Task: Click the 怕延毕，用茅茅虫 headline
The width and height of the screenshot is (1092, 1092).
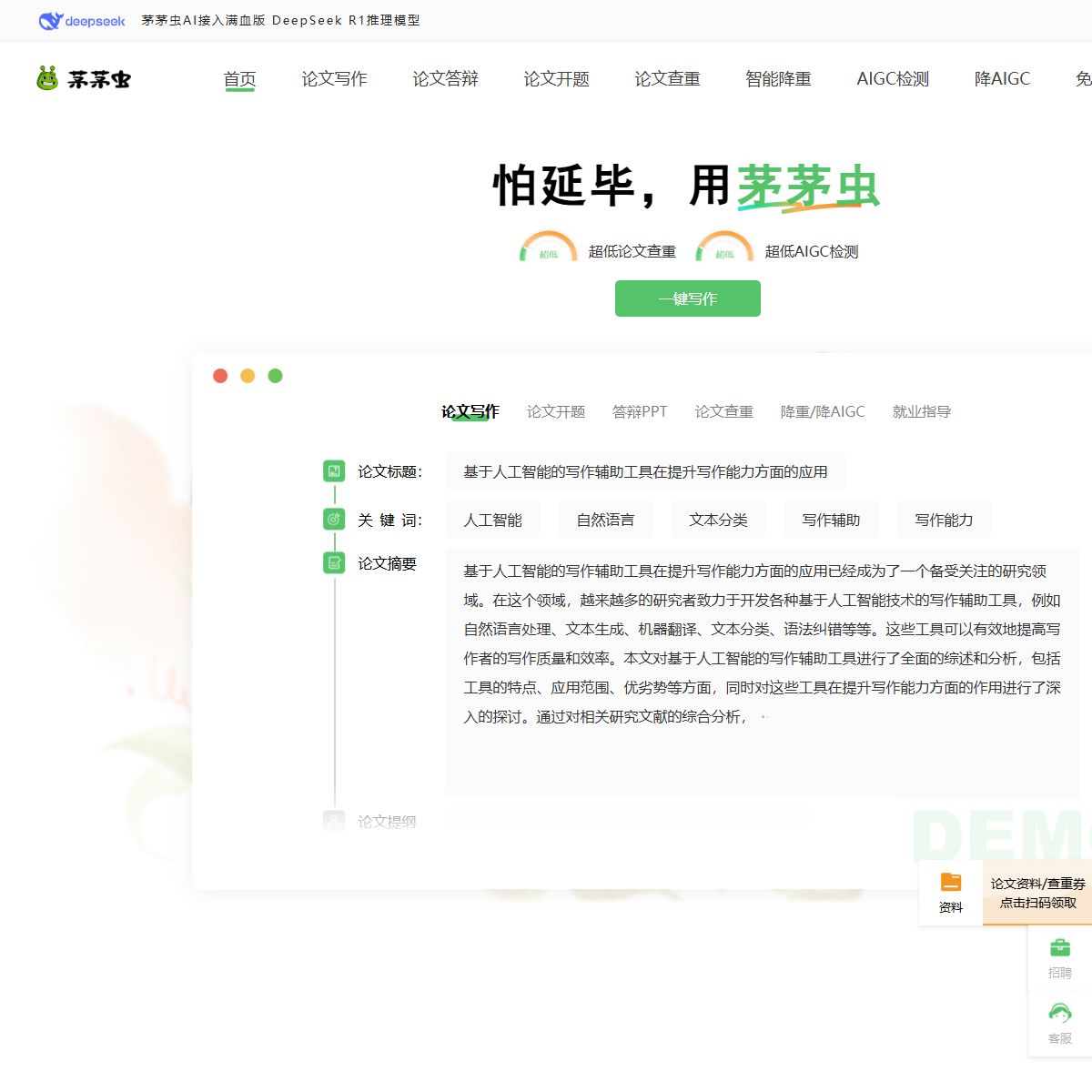Action: (x=686, y=187)
